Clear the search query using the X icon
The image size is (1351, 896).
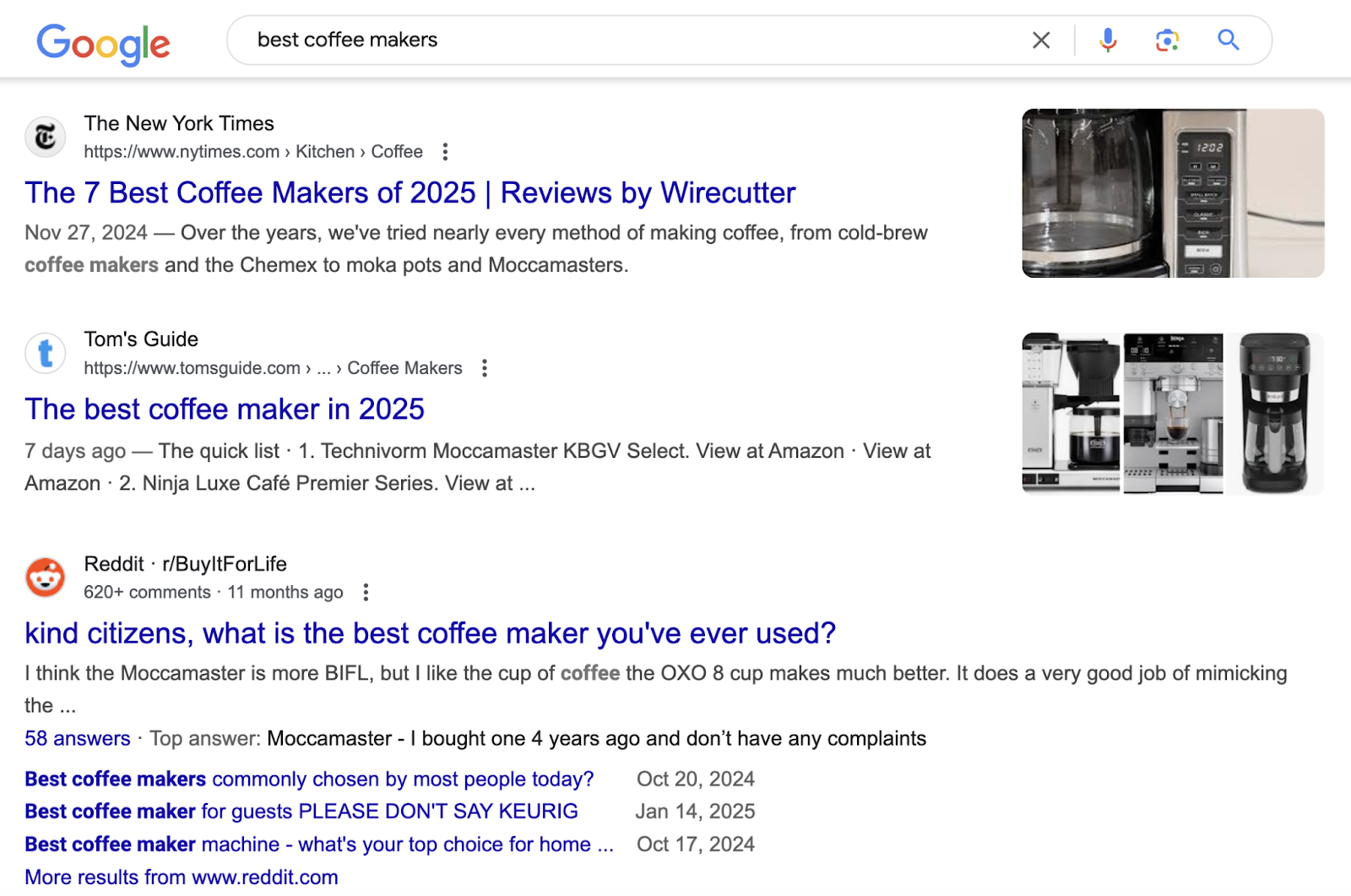pos(1040,39)
